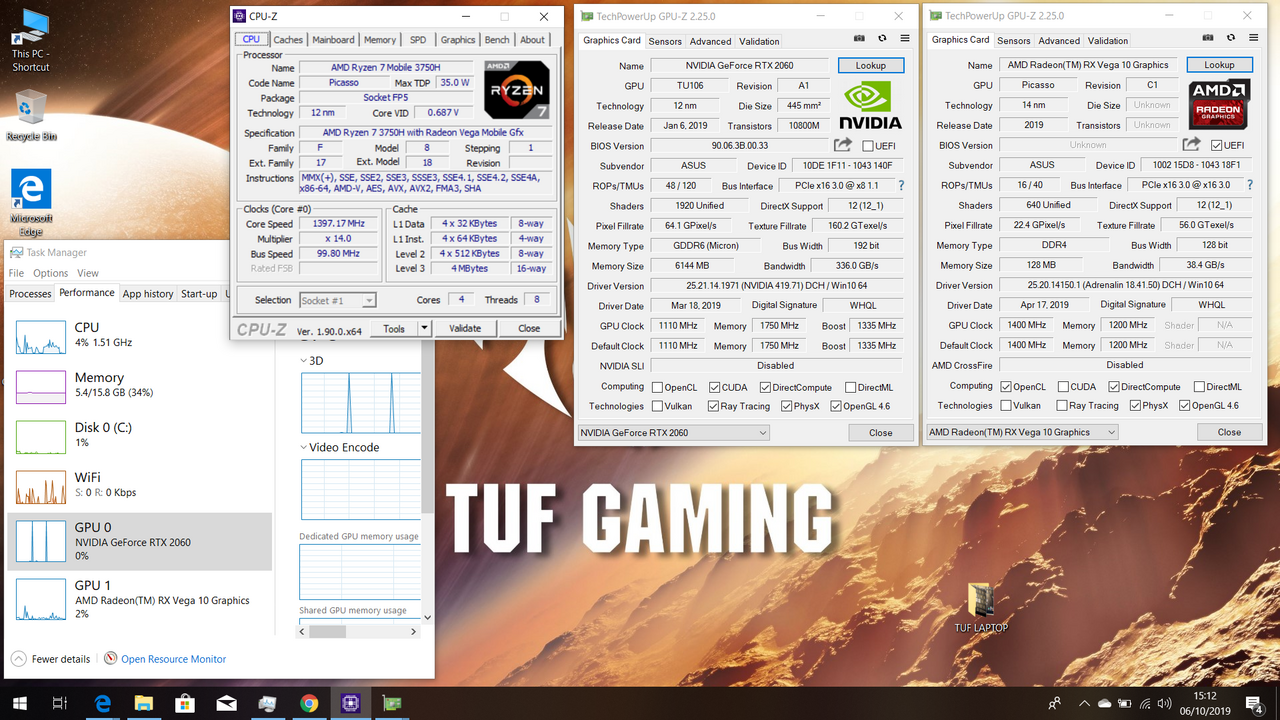The height and width of the screenshot is (720, 1280).
Task: Switch to CPU-Z via its taskbar icon
Action: pyautogui.click(x=350, y=703)
